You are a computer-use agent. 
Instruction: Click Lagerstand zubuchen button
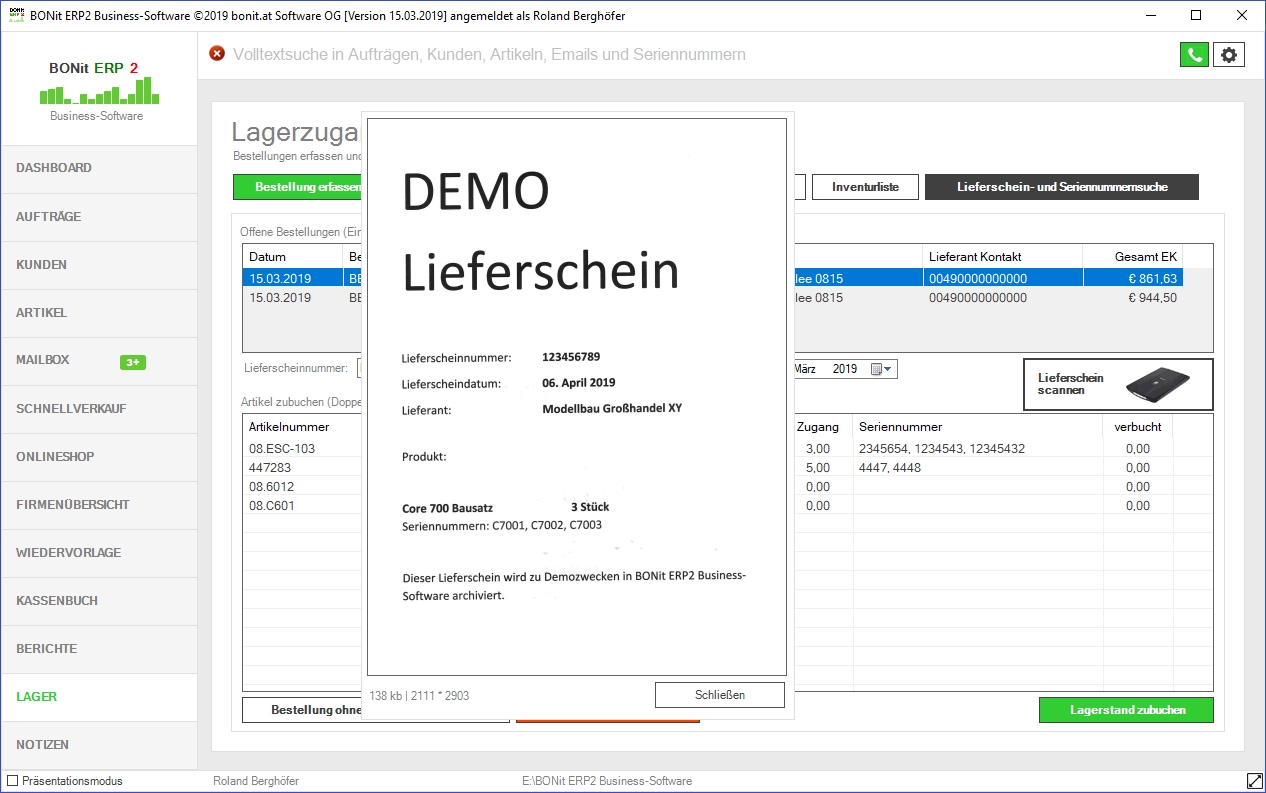[1127, 710]
